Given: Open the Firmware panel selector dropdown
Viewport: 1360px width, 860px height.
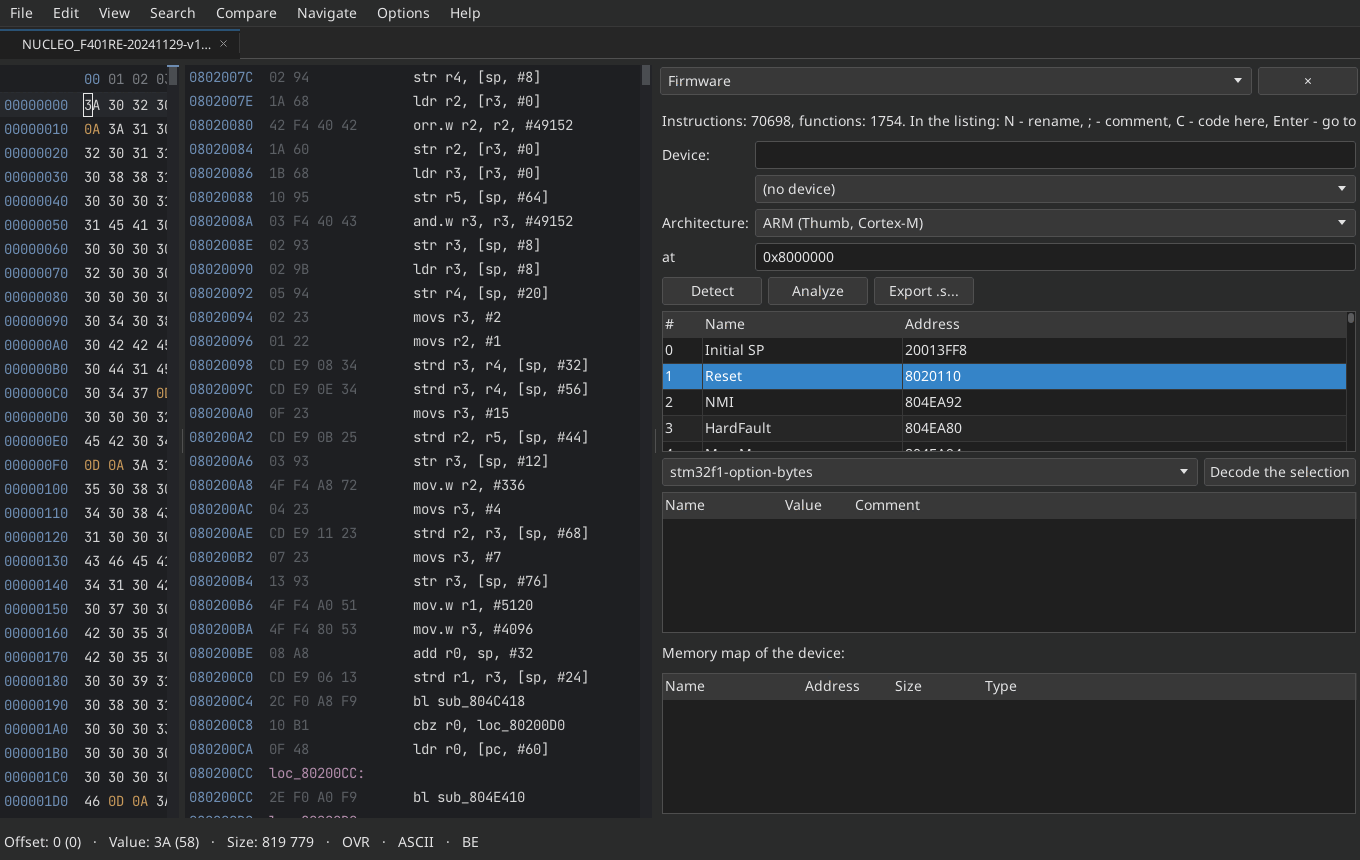Looking at the screenshot, I should (x=955, y=81).
